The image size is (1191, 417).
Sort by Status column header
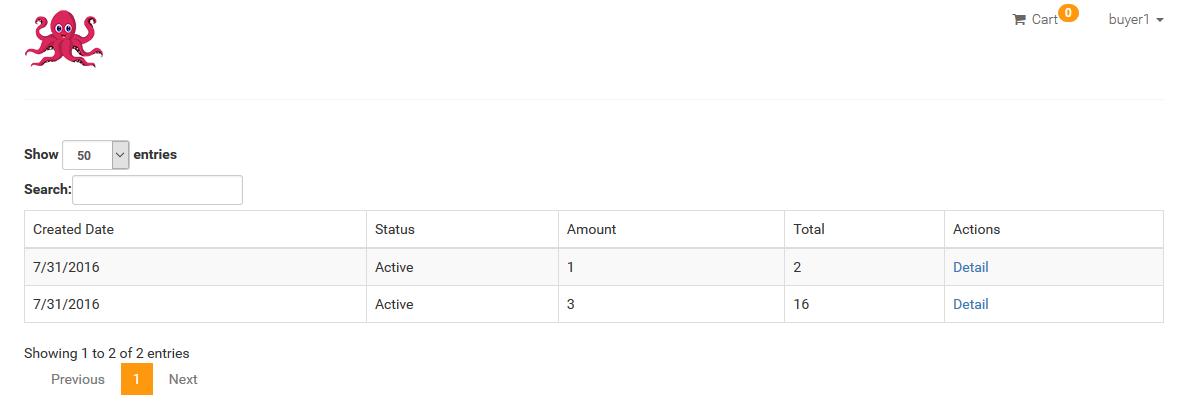pyautogui.click(x=395, y=229)
